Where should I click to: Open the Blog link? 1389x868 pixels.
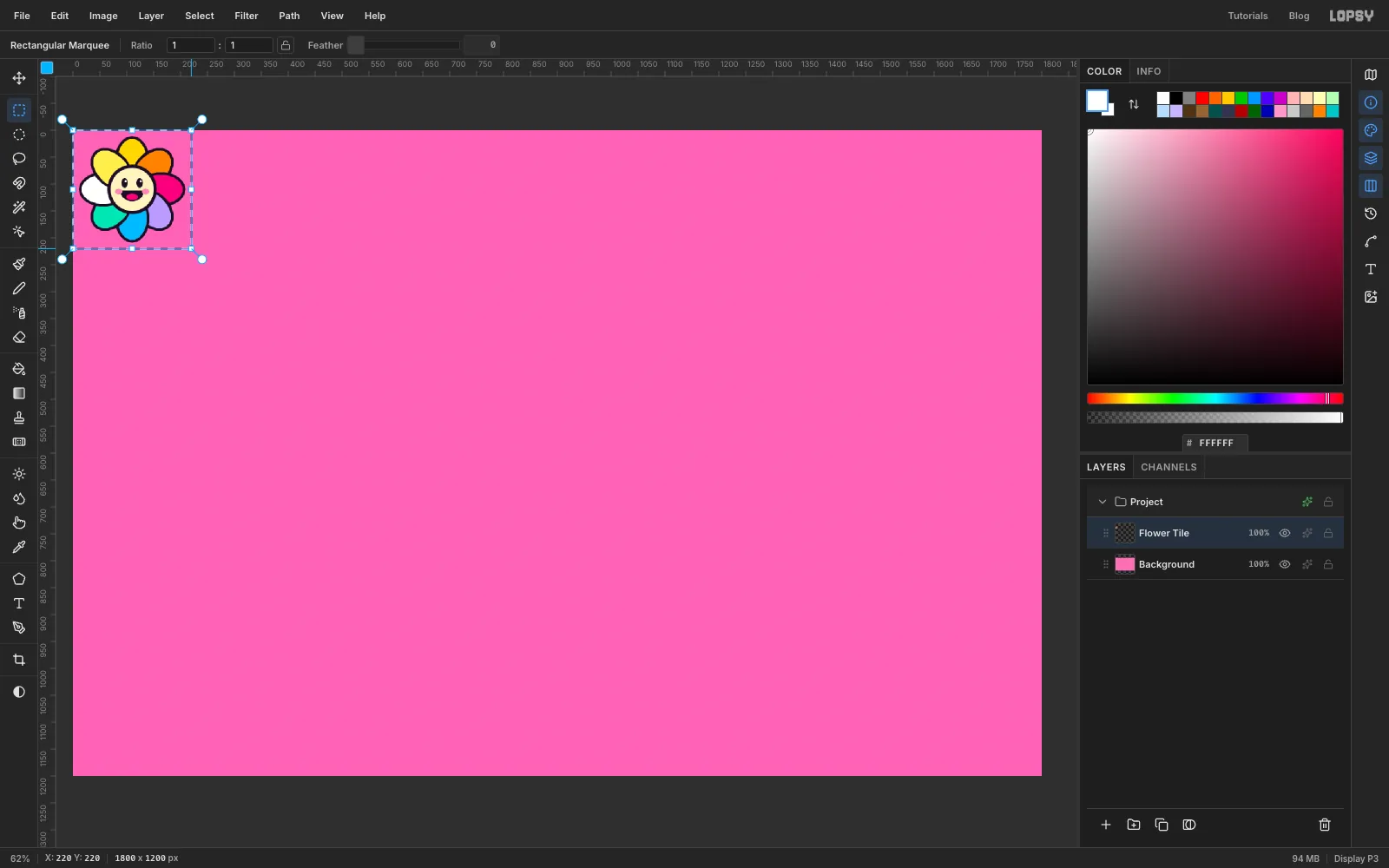(1299, 16)
